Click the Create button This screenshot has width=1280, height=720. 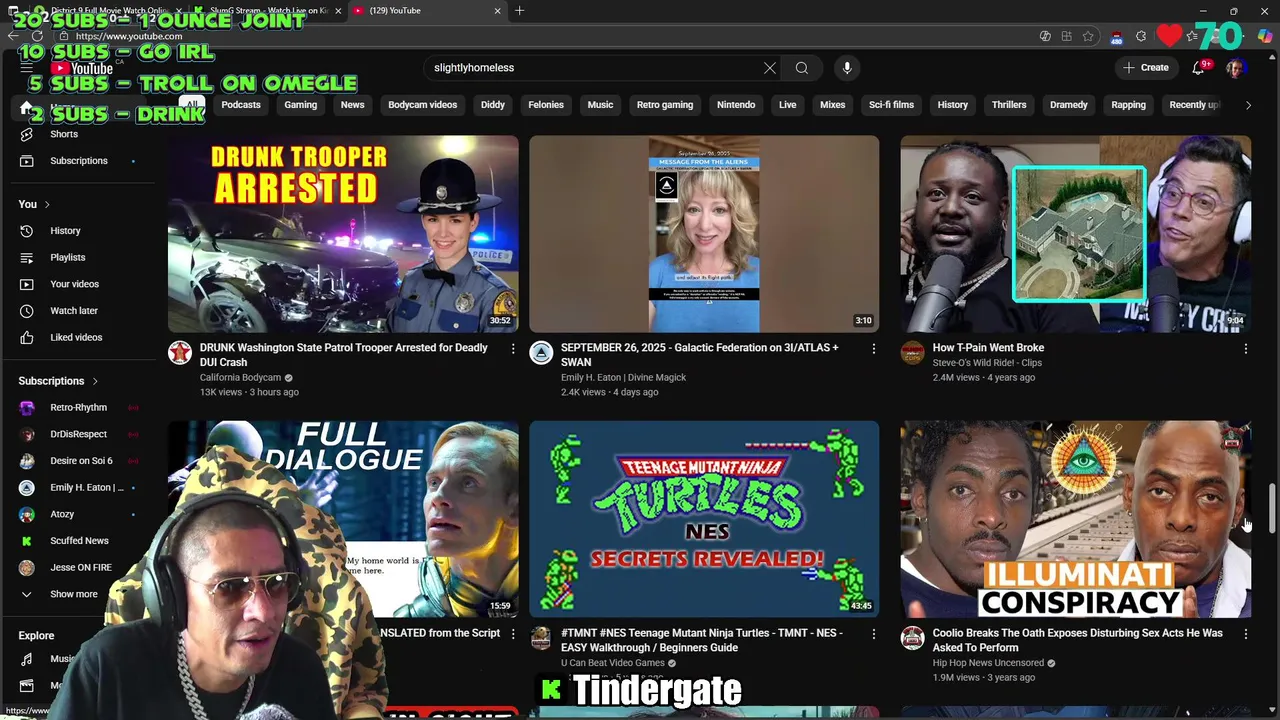pyautogui.click(x=1146, y=68)
